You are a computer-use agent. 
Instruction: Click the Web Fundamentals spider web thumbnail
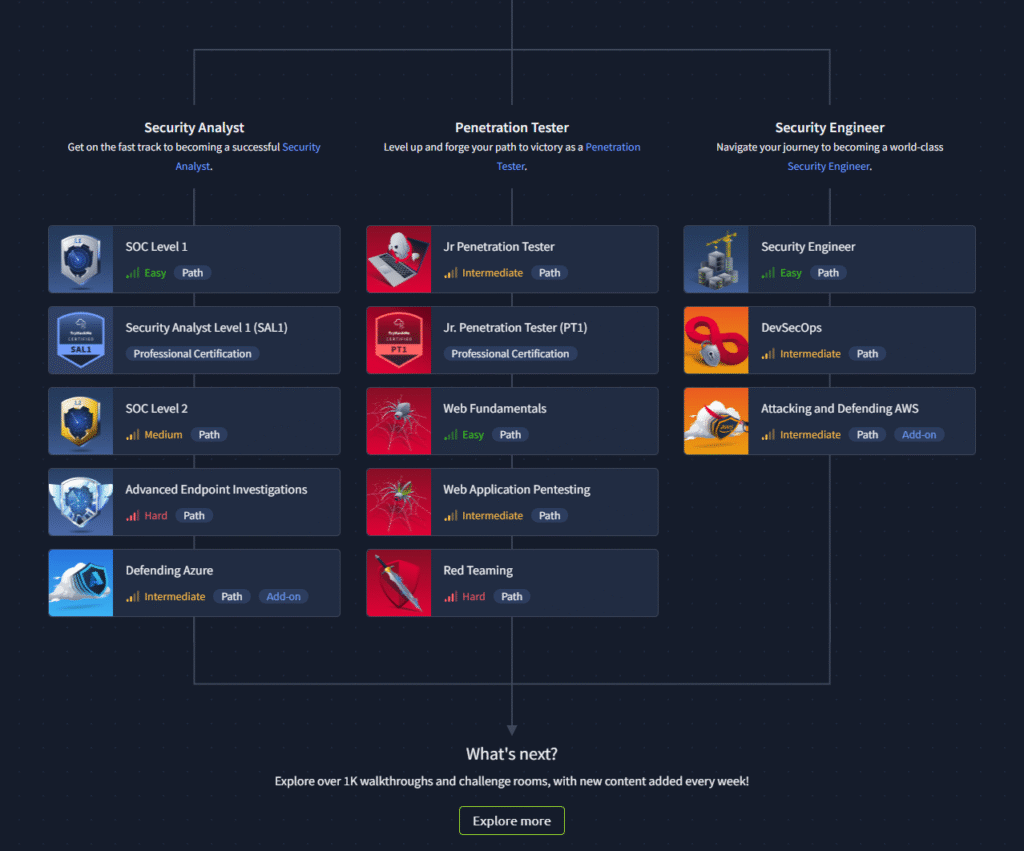[399, 421]
